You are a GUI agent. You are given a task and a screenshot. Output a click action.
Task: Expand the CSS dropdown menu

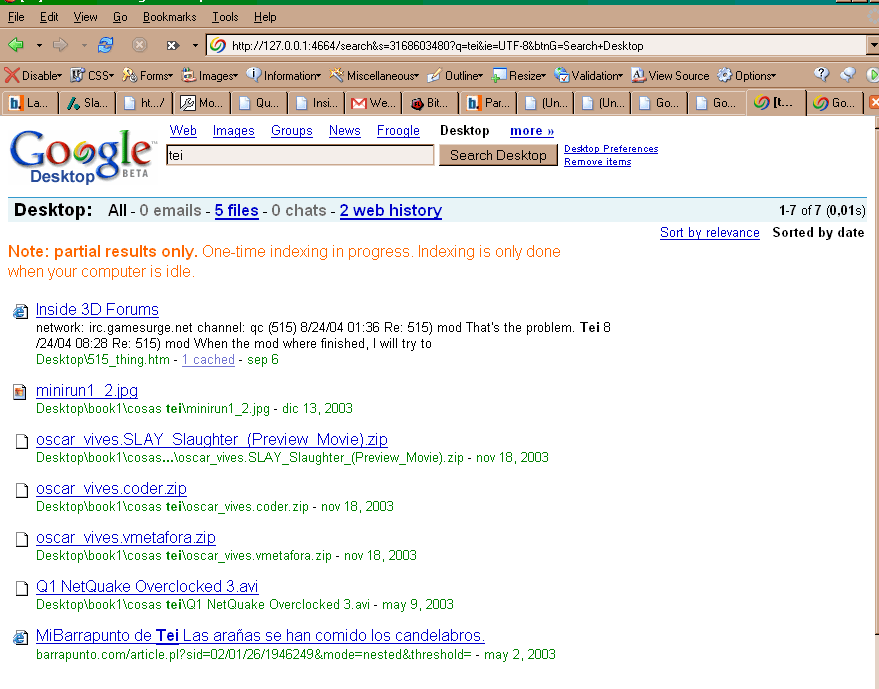coord(92,75)
